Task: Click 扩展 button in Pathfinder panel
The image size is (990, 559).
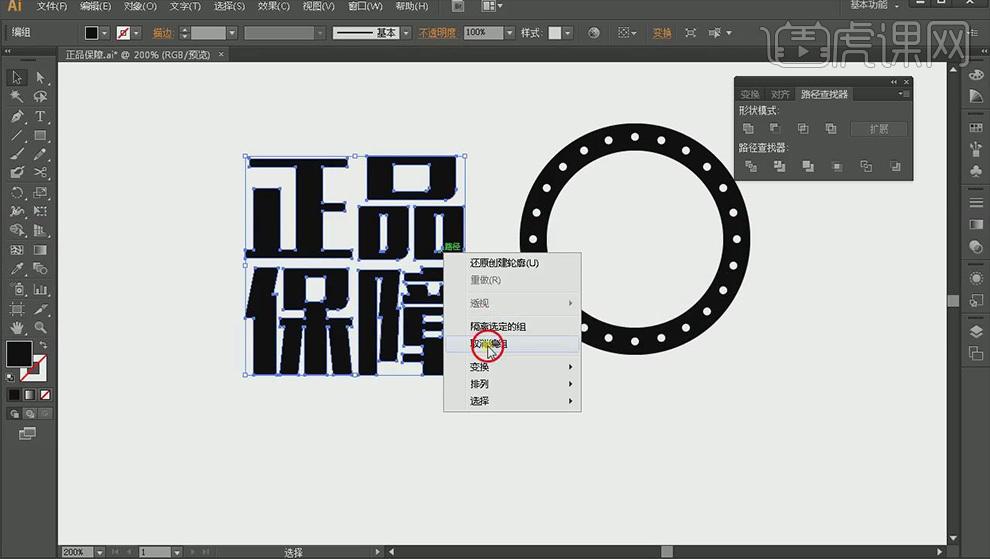Action: pos(879,129)
